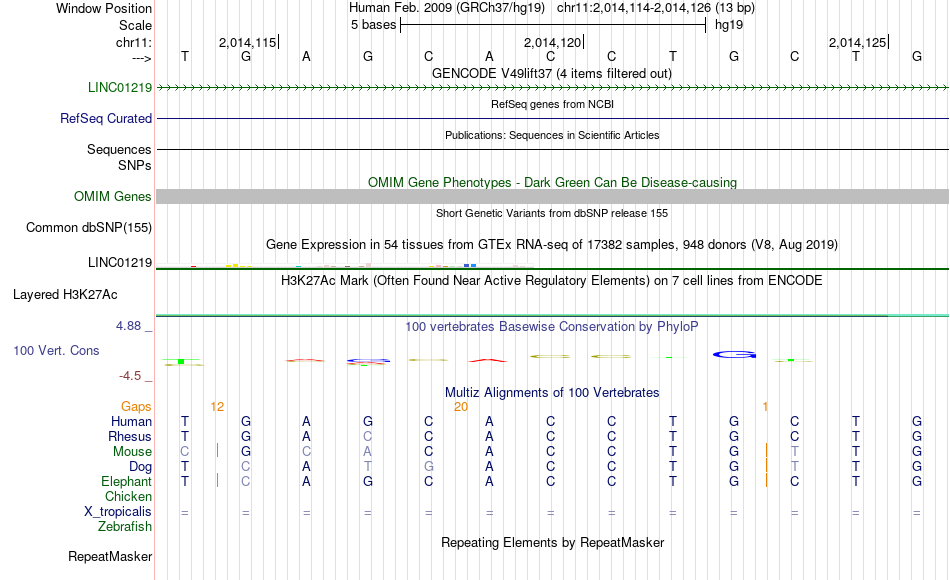
Task: Click the OMIM Gene Phenotypes track title
Action: (x=553, y=182)
